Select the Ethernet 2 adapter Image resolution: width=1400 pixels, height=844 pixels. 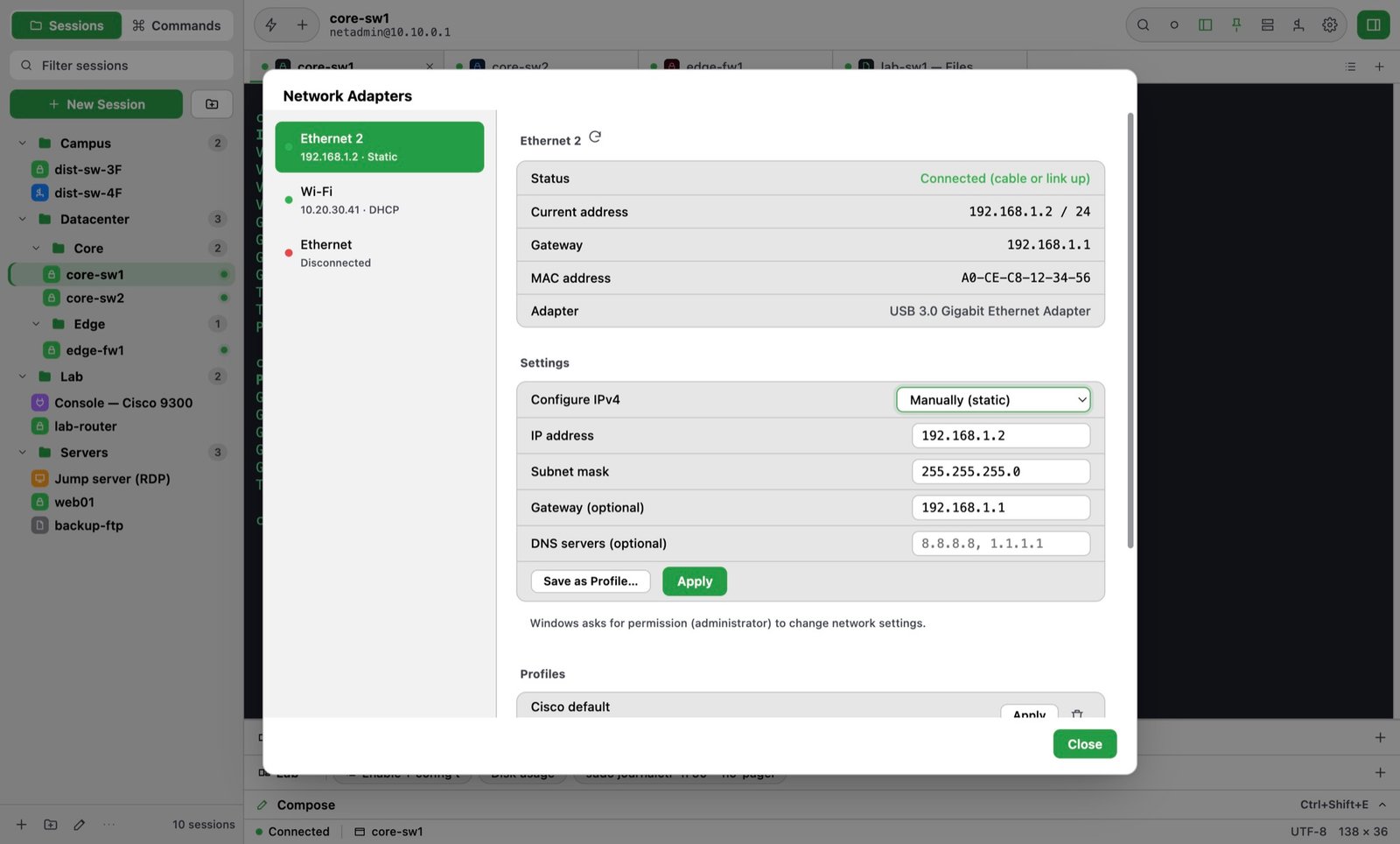[x=380, y=147]
